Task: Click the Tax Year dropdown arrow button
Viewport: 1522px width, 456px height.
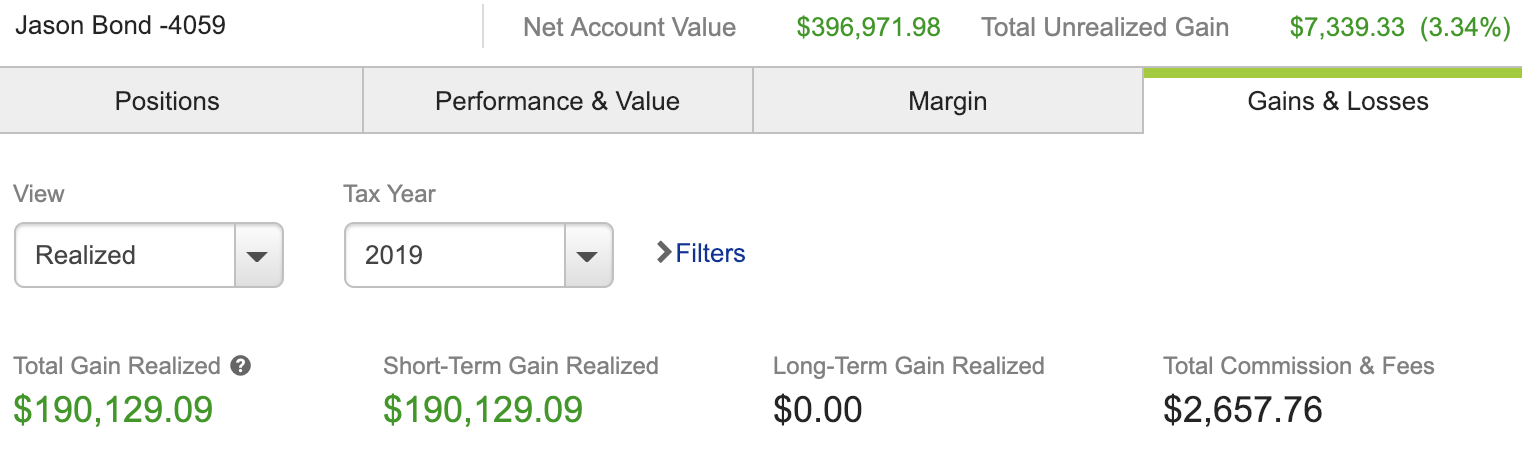Action: point(588,255)
